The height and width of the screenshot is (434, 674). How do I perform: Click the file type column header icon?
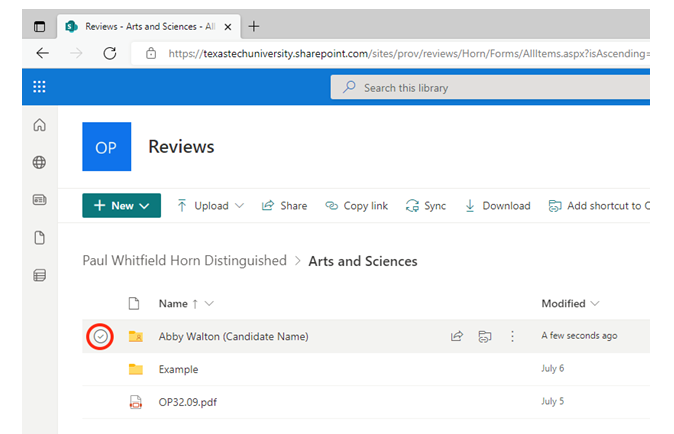point(134,303)
